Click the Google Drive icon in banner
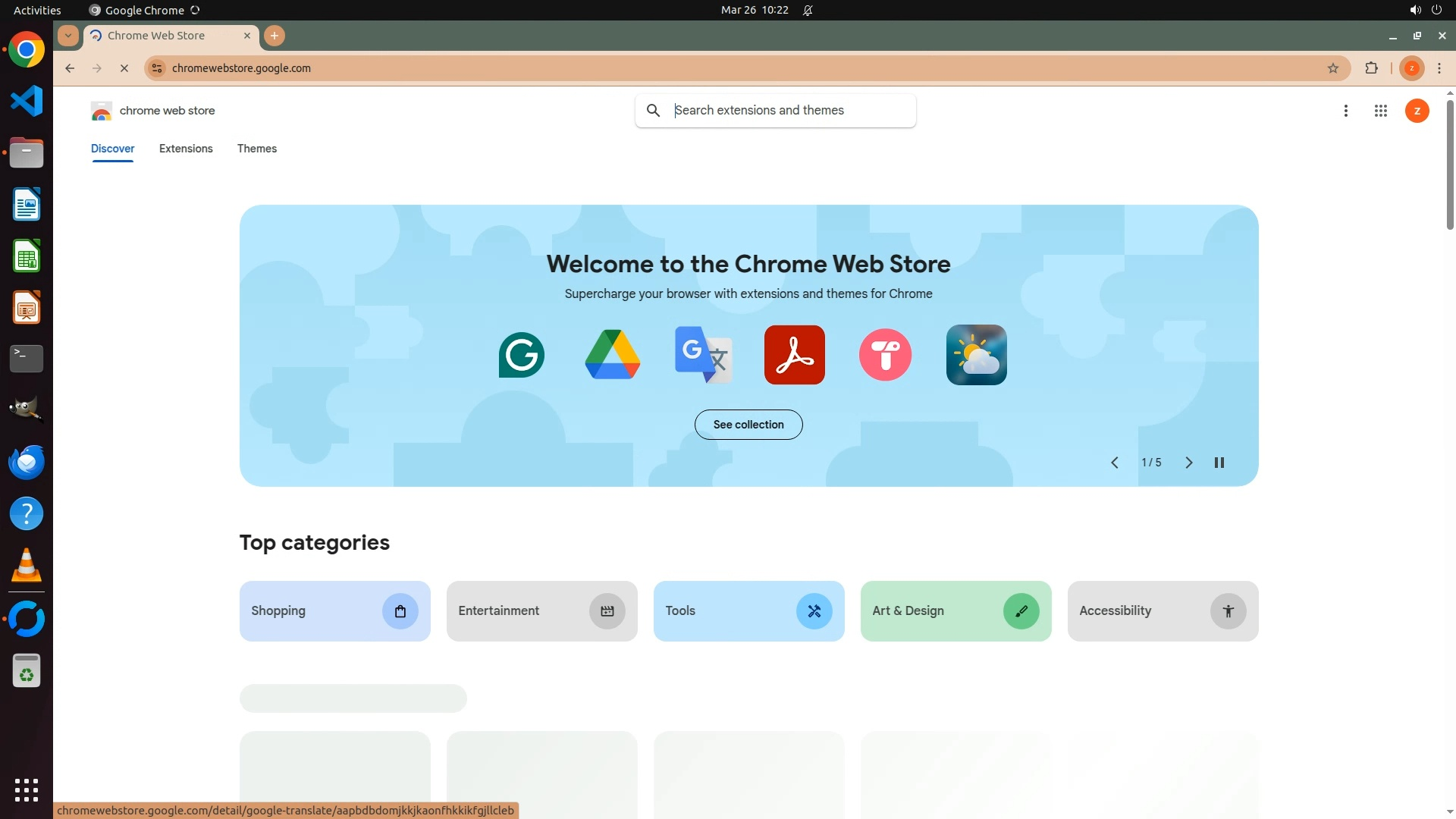 tap(613, 355)
